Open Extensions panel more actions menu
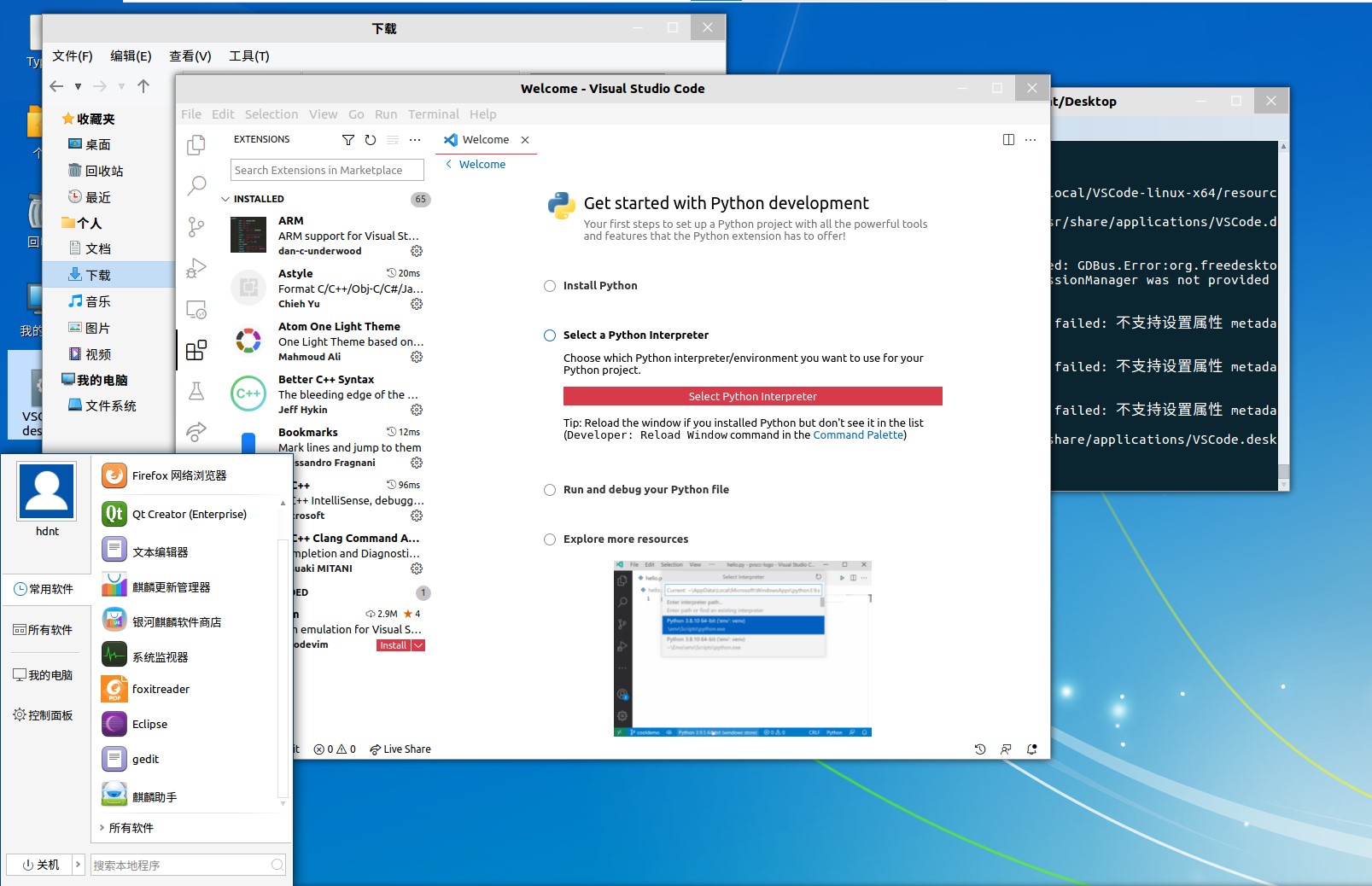Viewport: 1372px width, 886px height. tap(415, 140)
